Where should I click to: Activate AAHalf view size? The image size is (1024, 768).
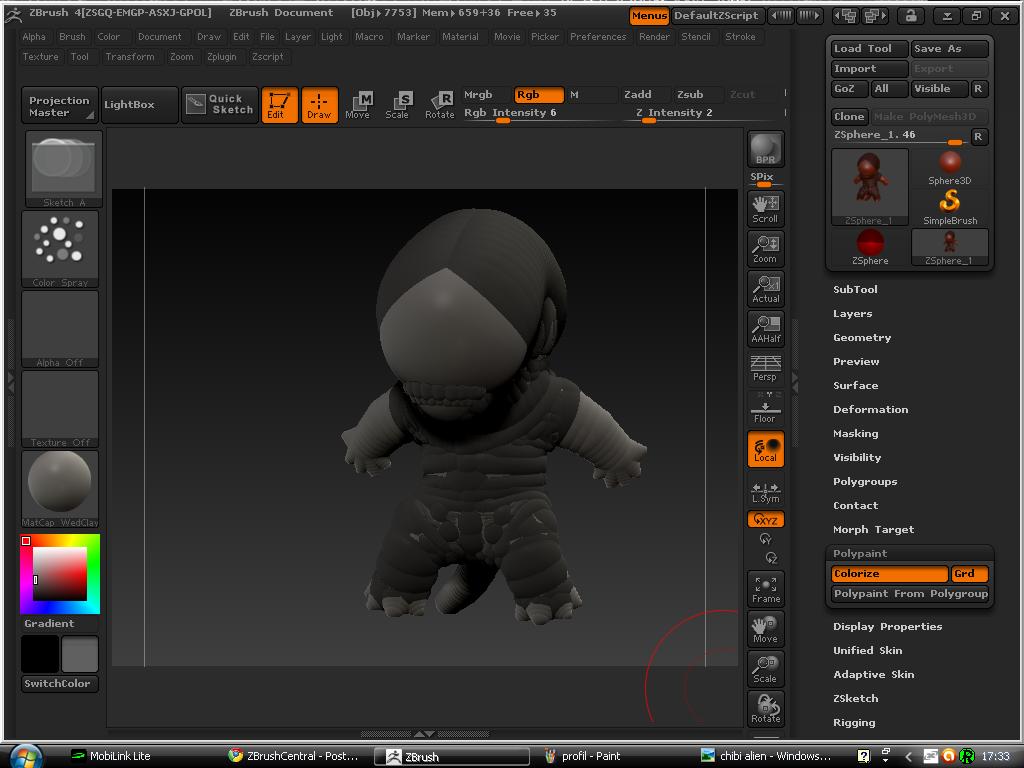click(x=765, y=328)
